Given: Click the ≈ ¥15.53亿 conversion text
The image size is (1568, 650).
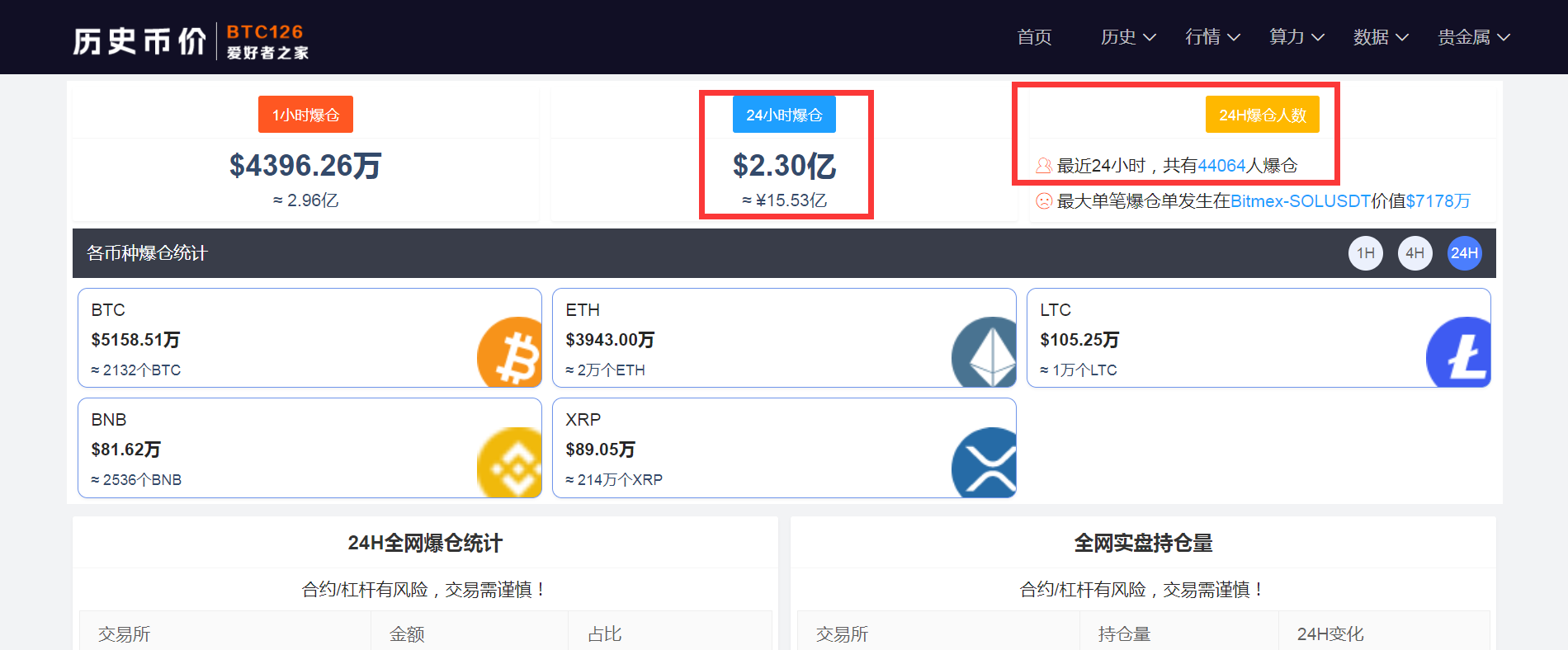Looking at the screenshot, I should tap(784, 200).
